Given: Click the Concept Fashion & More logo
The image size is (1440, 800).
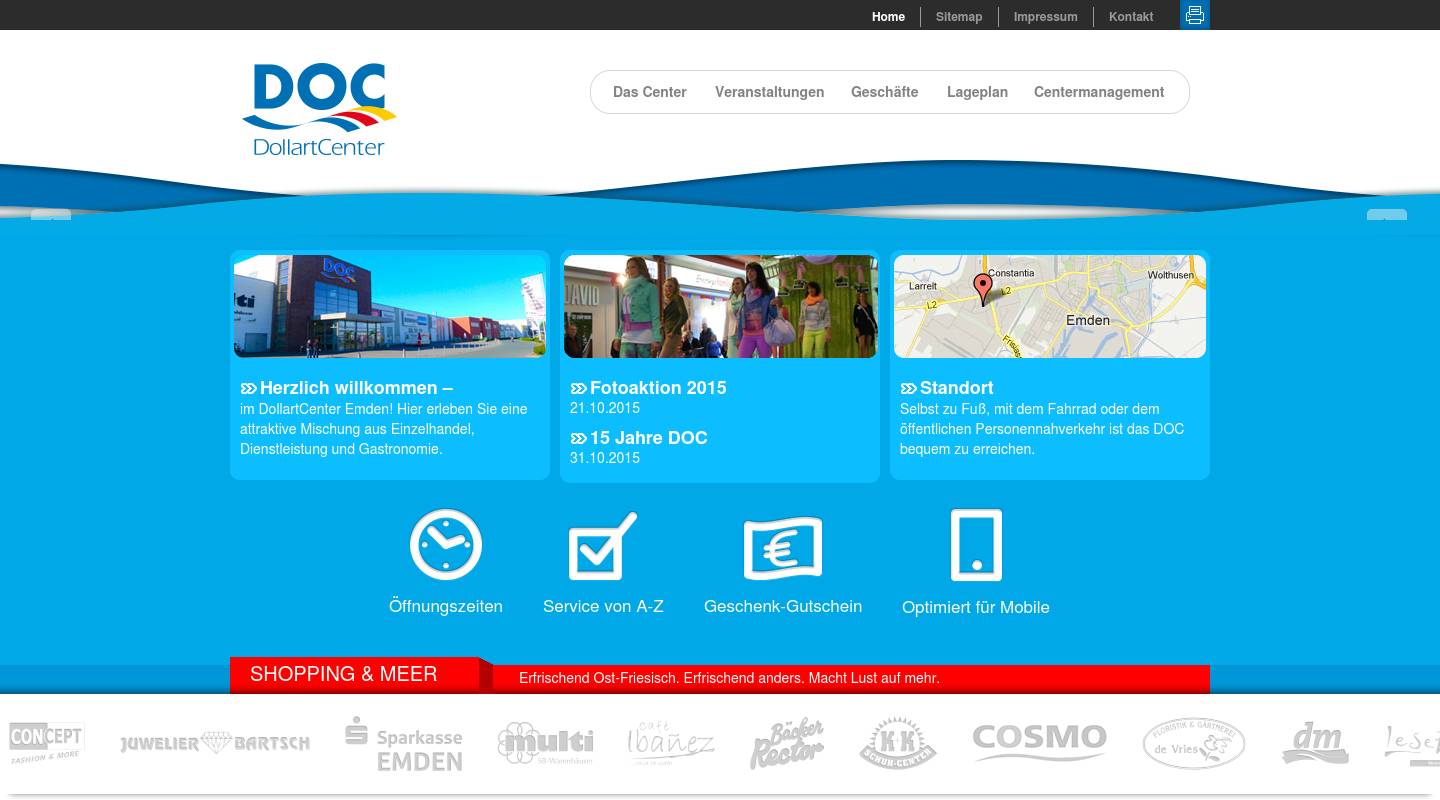Looking at the screenshot, I should [47, 742].
